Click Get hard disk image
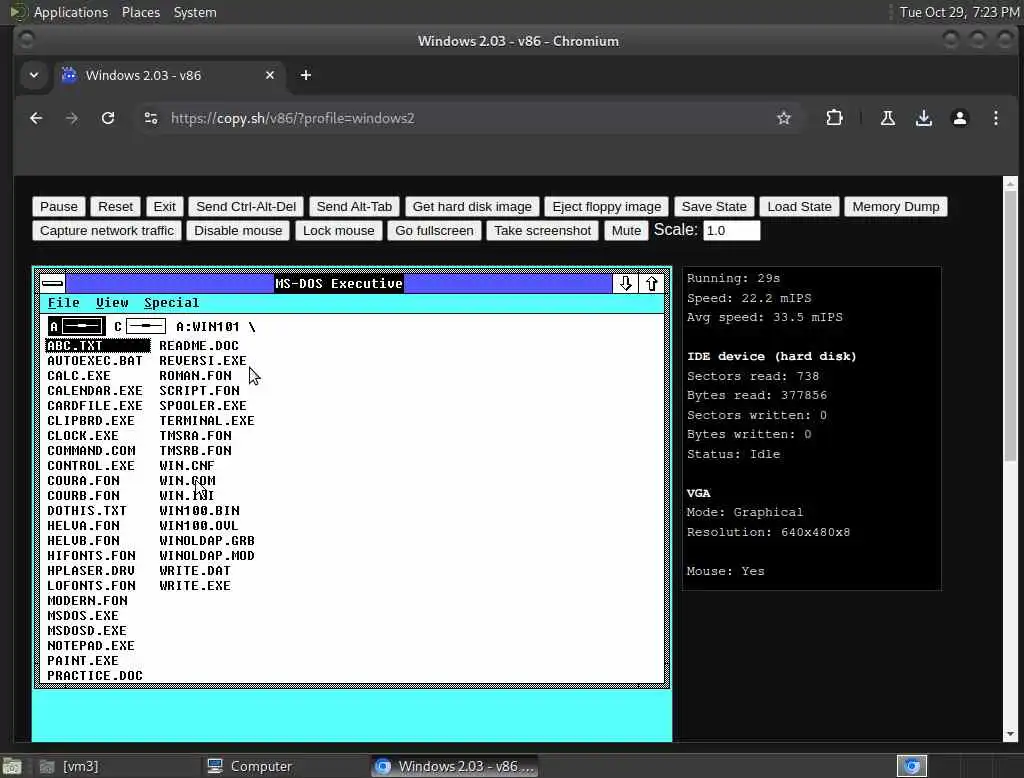The image size is (1024, 778). click(472, 206)
